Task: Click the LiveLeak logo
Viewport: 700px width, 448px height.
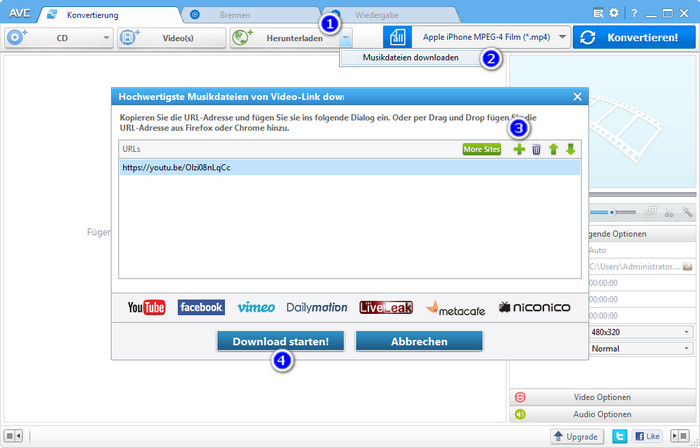Action: click(386, 307)
